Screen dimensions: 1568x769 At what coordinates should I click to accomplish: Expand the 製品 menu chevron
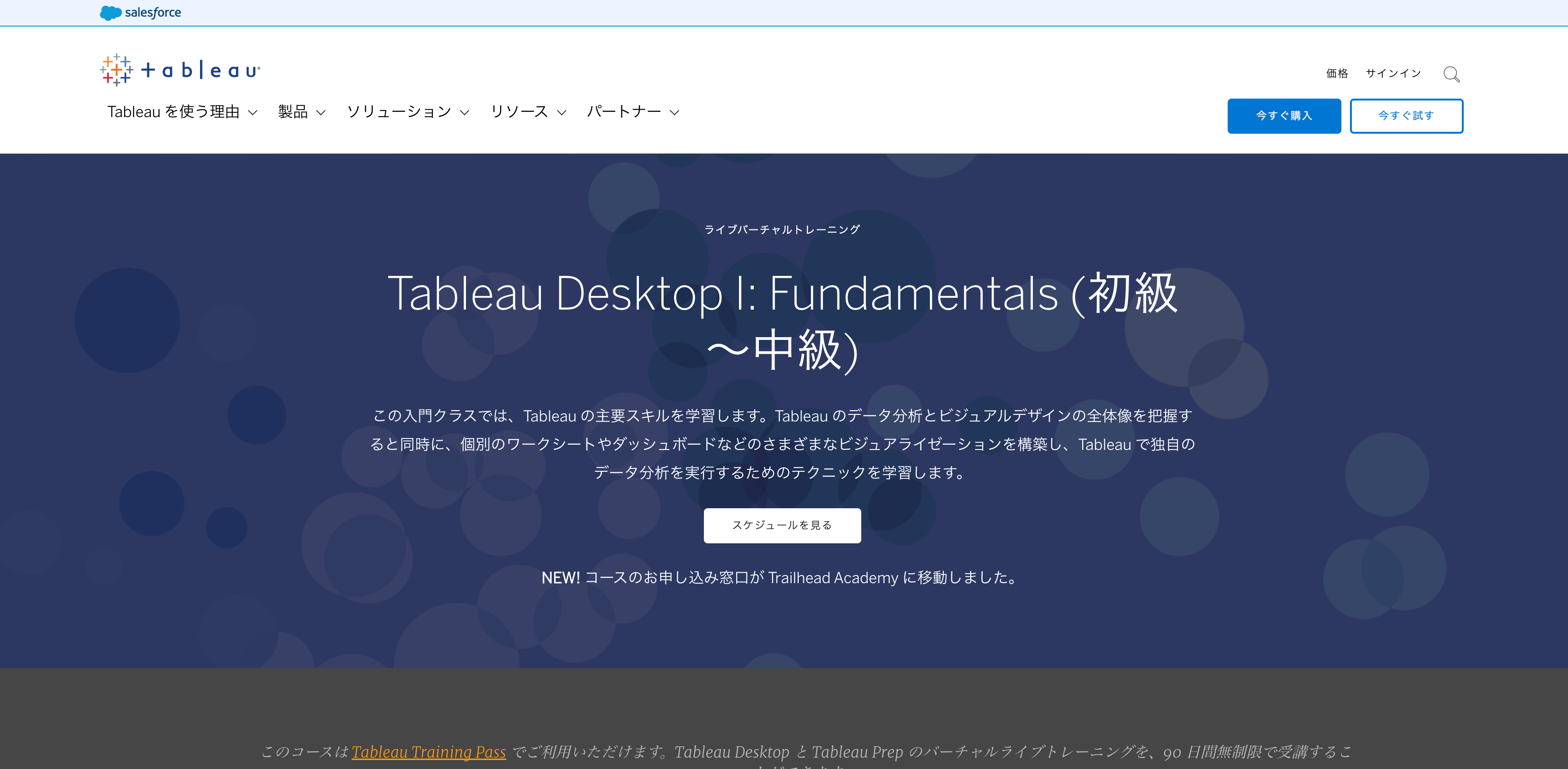pos(321,113)
